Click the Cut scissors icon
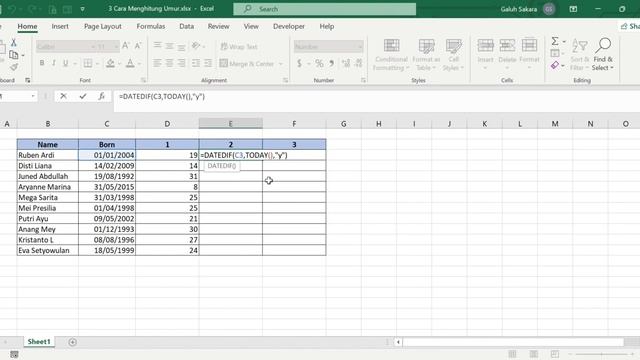640x360 pixels. tap(13, 42)
